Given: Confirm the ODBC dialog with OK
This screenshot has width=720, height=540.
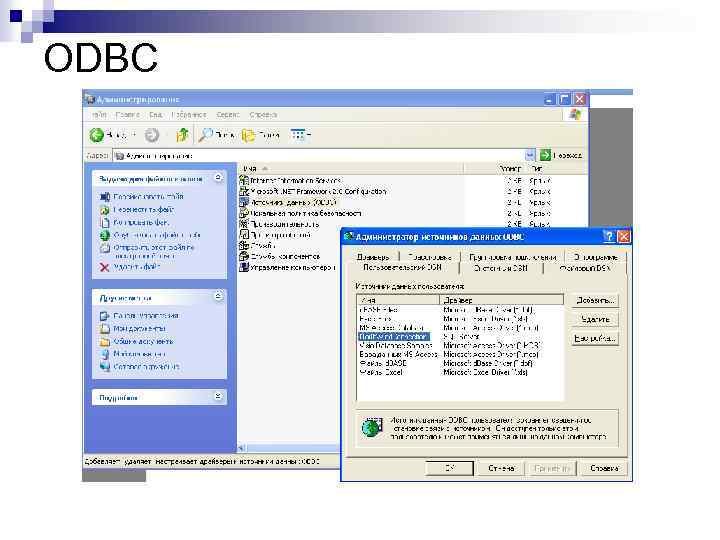Looking at the screenshot, I should (x=450, y=468).
